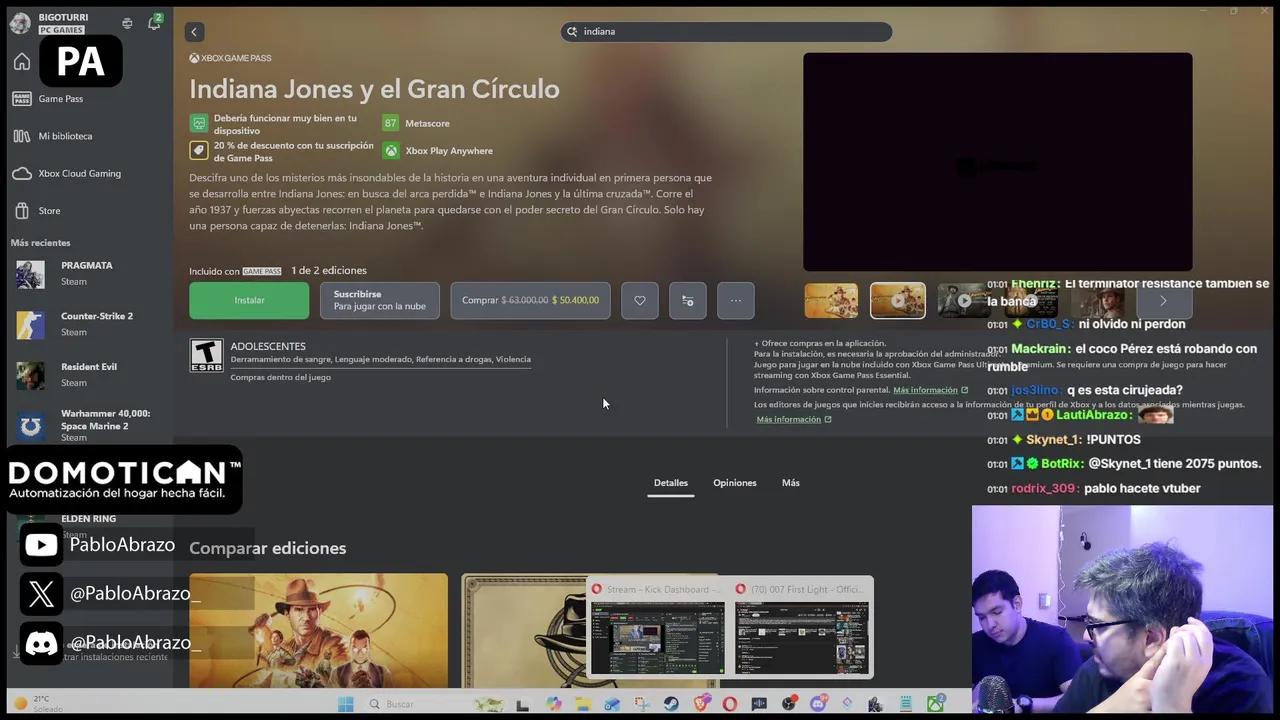The image size is (1280, 720).
Task: Add the game to wishlist with heart icon
Action: coord(640,300)
